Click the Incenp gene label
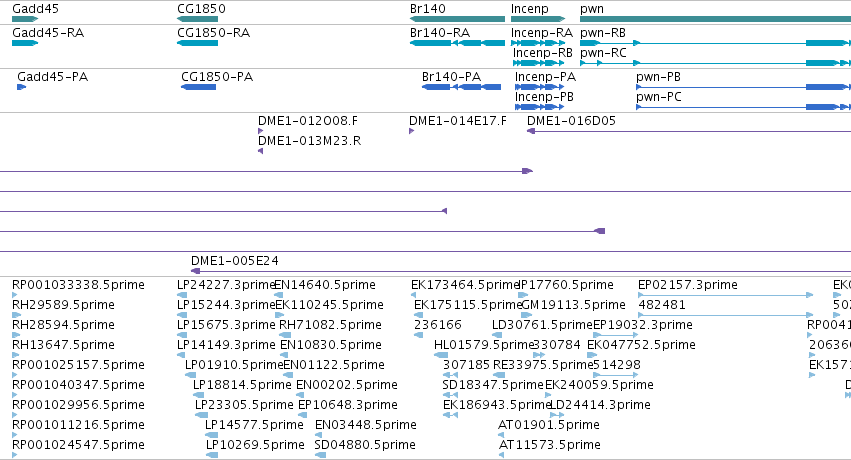This screenshot has height=460, width=851. [530, 9]
